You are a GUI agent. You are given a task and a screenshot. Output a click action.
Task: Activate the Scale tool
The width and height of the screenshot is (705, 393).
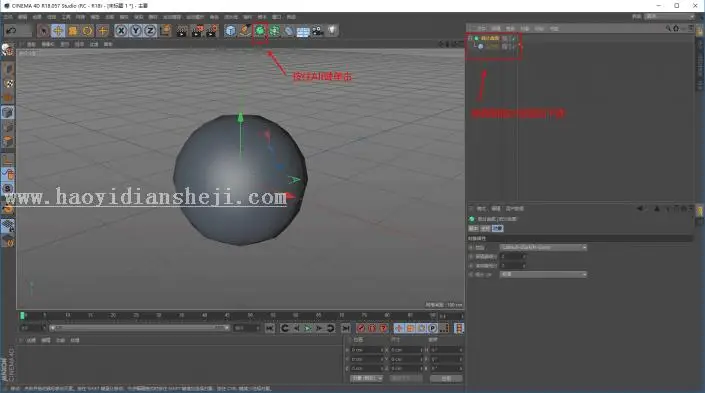72,31
